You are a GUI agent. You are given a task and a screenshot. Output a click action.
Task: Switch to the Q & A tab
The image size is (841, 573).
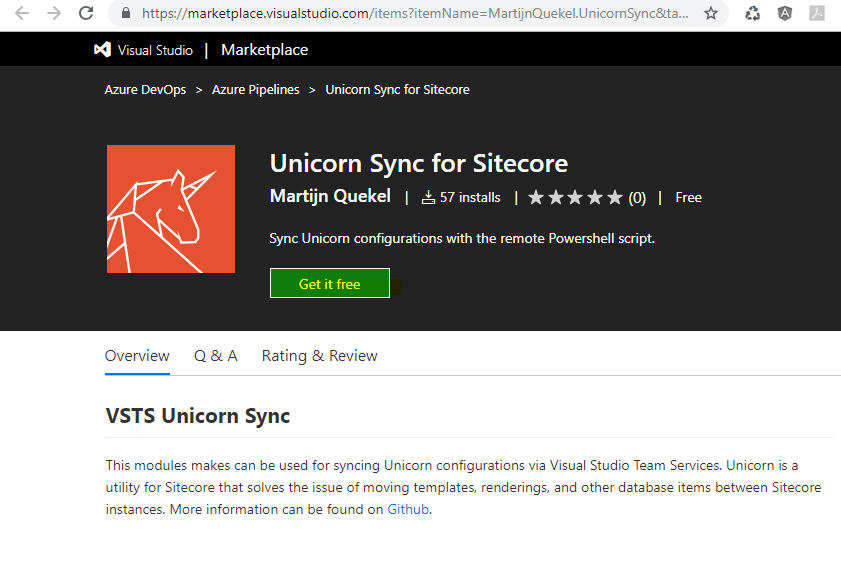(216, 356)
